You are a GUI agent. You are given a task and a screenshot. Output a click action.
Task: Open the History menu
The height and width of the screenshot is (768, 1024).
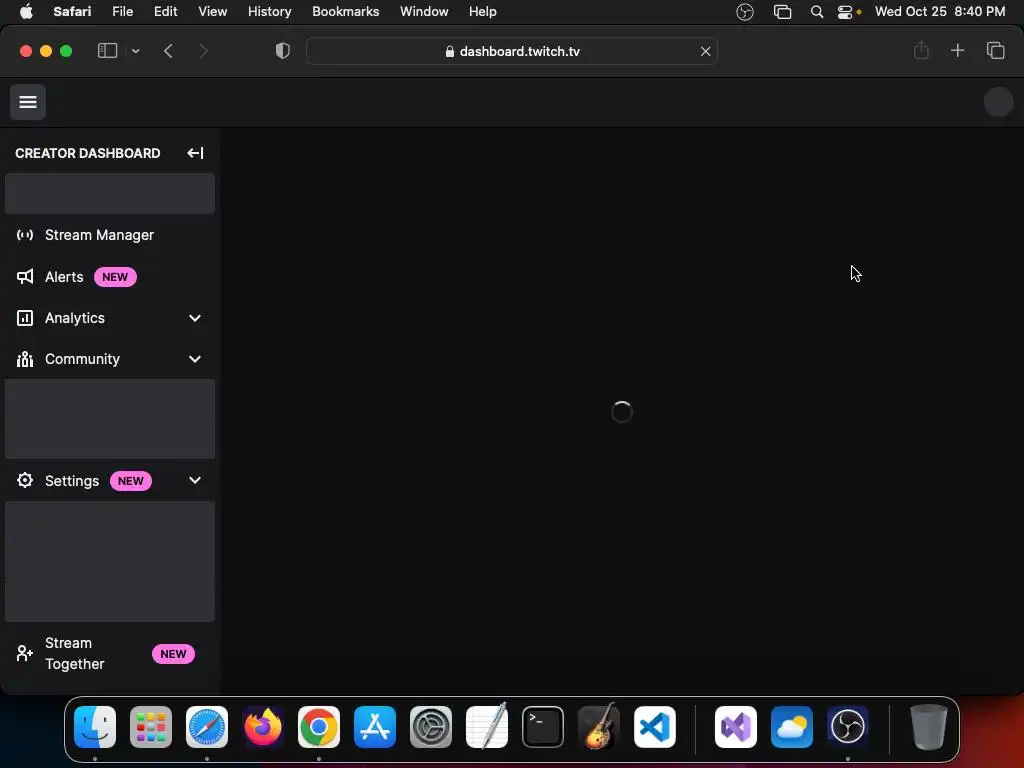click(x=269, y=11)
